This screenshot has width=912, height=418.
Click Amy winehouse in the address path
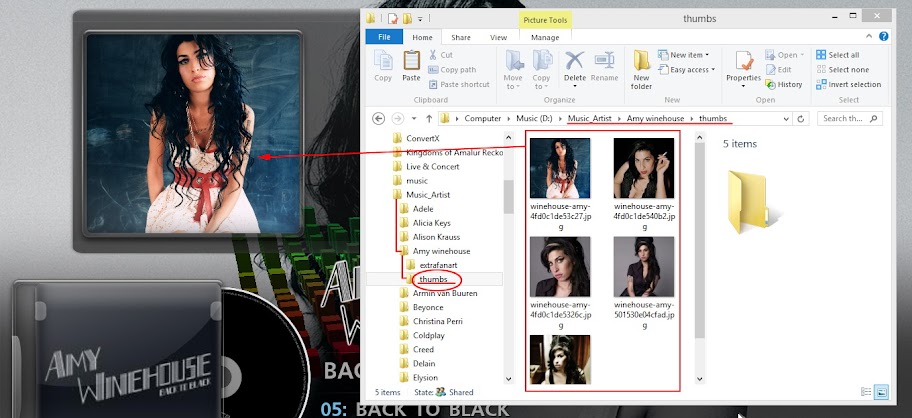click(x=655, y=119)
